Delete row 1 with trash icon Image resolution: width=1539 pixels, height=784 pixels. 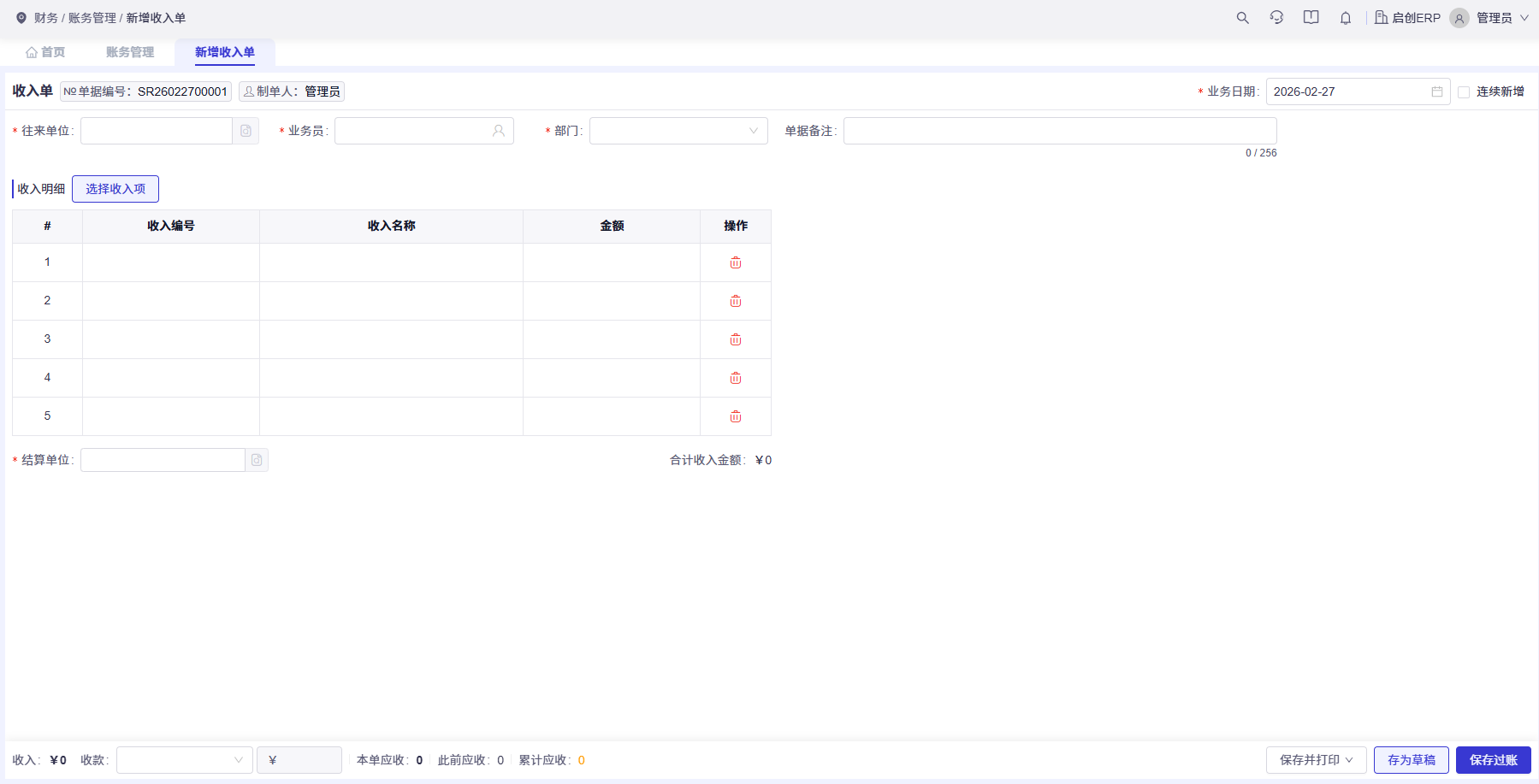tap(736, 262)
